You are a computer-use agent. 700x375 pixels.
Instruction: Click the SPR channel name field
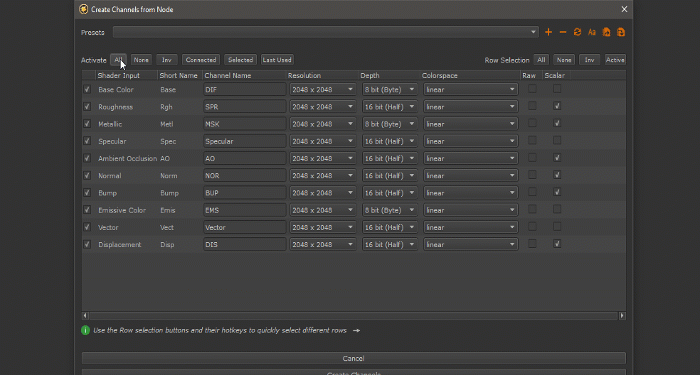[245, 107]
